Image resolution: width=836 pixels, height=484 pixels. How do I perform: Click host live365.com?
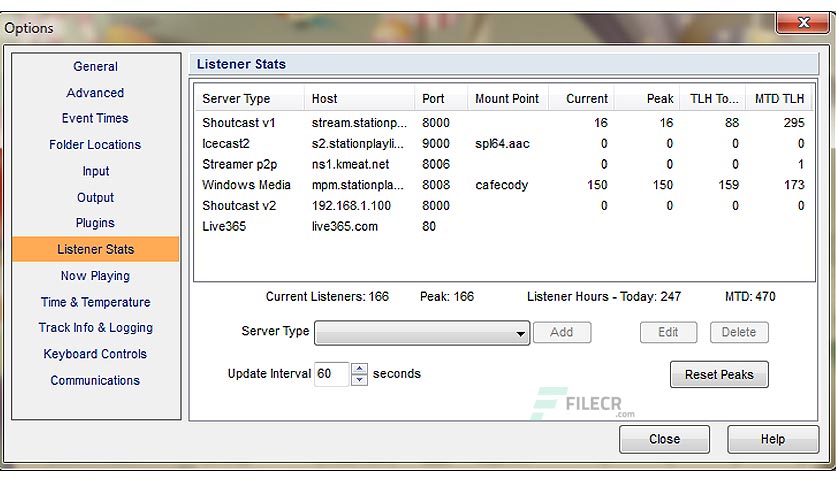pyautogui.click(x=344, y=227)
